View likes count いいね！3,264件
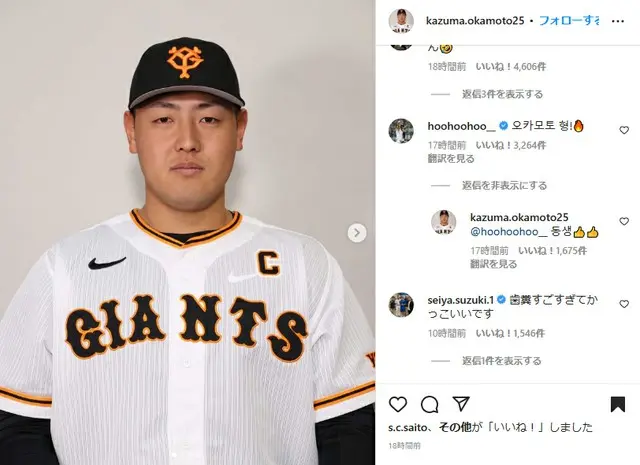Viewport: 640px width, 465px height. (511, 145)
